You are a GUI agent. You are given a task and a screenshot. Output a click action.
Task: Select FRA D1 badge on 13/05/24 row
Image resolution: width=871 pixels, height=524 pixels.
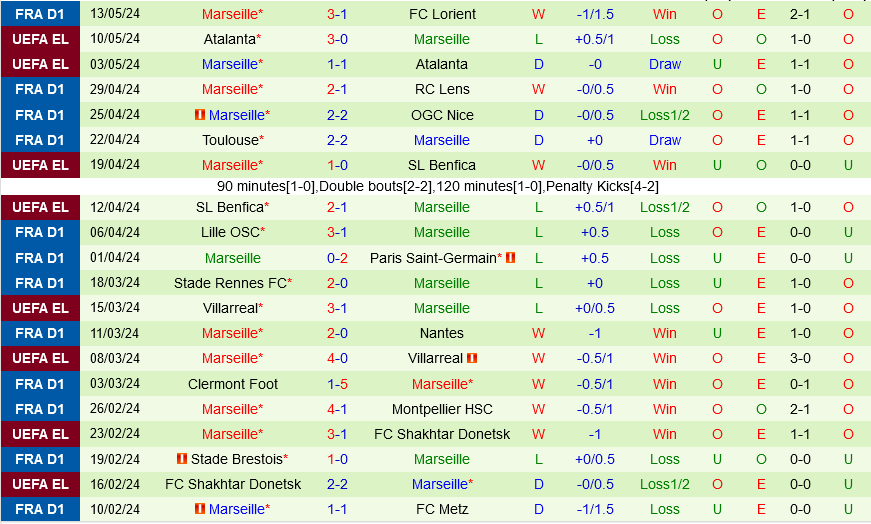pyautogui.click(x=41, y=14)
